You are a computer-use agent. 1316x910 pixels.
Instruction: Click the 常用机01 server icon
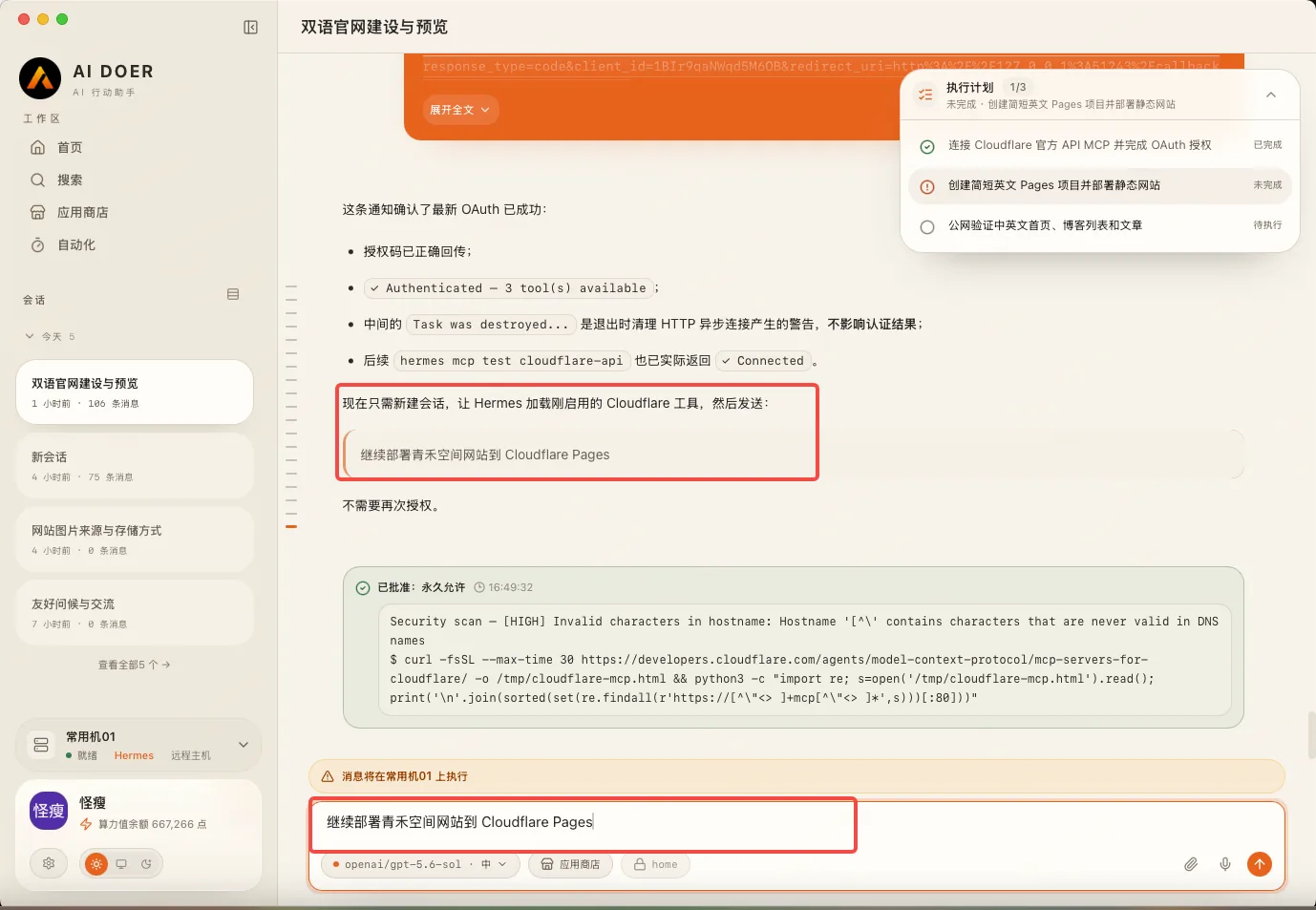pos(41,745)
